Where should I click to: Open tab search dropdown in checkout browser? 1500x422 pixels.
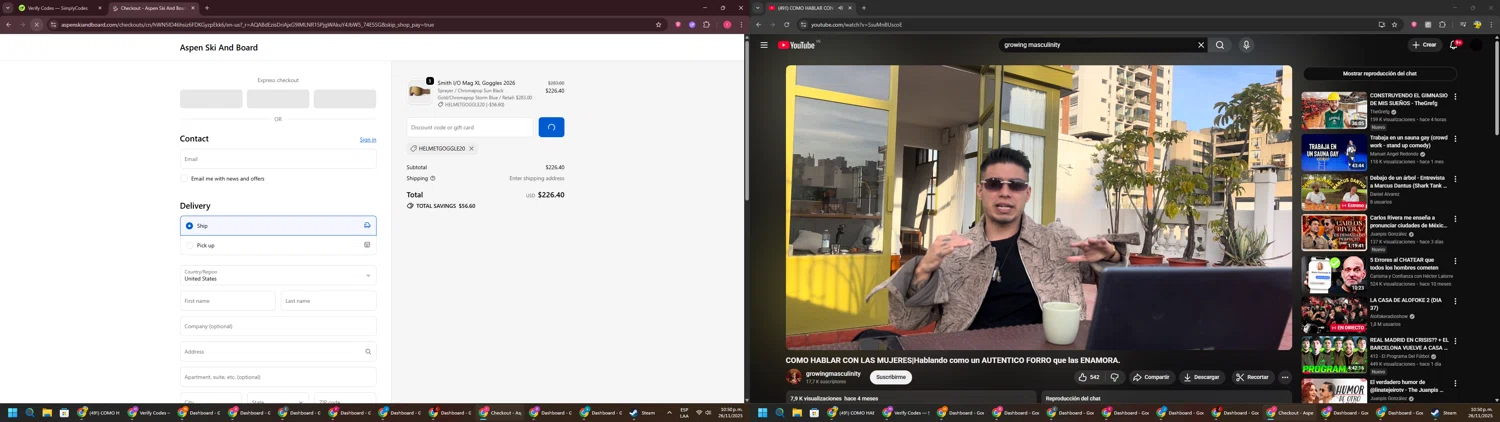8,8
